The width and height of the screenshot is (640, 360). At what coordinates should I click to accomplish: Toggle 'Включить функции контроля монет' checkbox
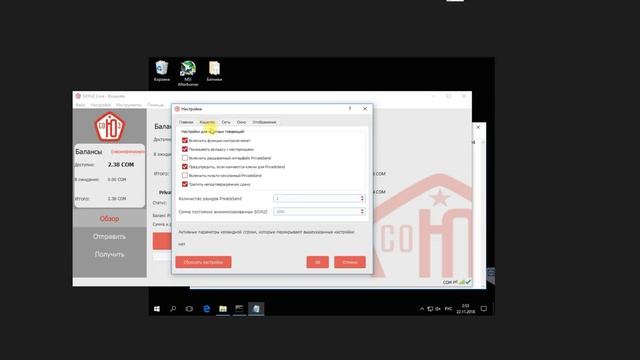pos(185,140)
